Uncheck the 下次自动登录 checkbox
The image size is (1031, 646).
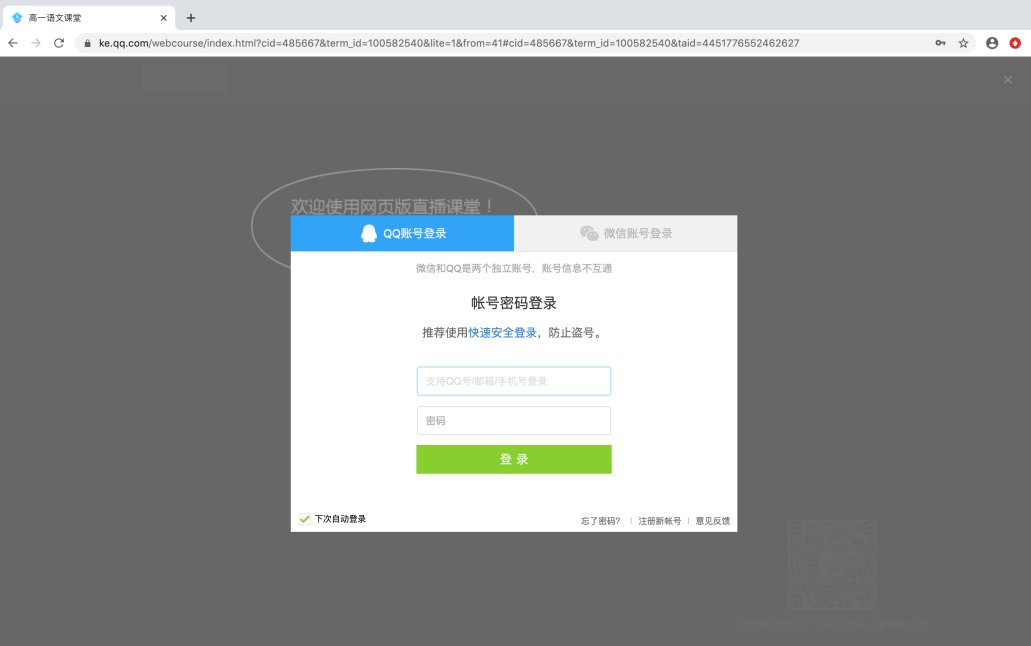[305, 519]
